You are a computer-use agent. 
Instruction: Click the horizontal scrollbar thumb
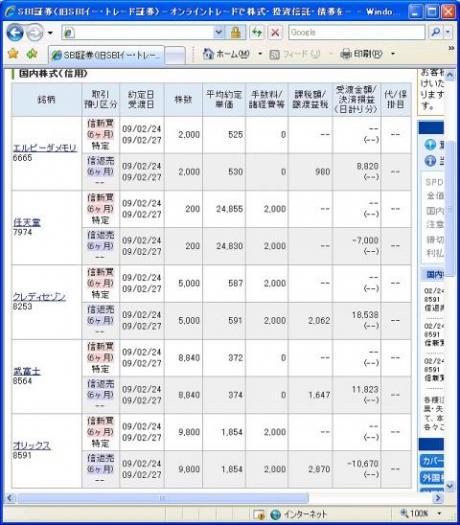pos(162,498)
